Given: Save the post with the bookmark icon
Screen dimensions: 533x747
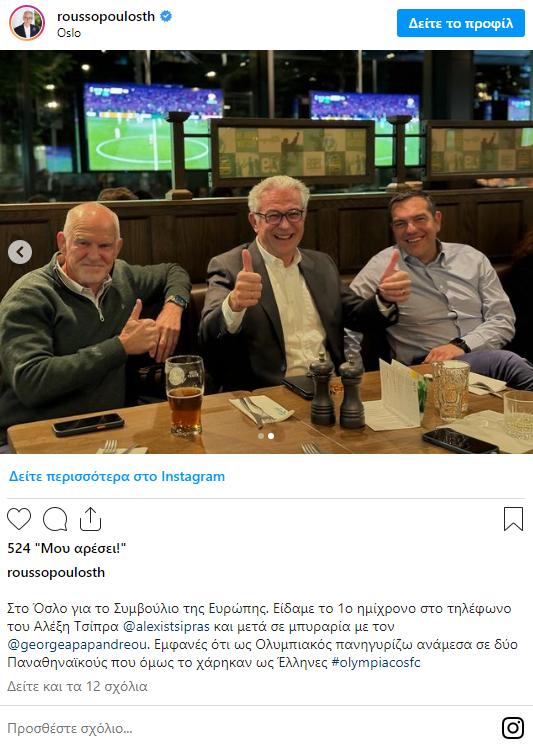Looking at the screenshot, I should point(513,519).
